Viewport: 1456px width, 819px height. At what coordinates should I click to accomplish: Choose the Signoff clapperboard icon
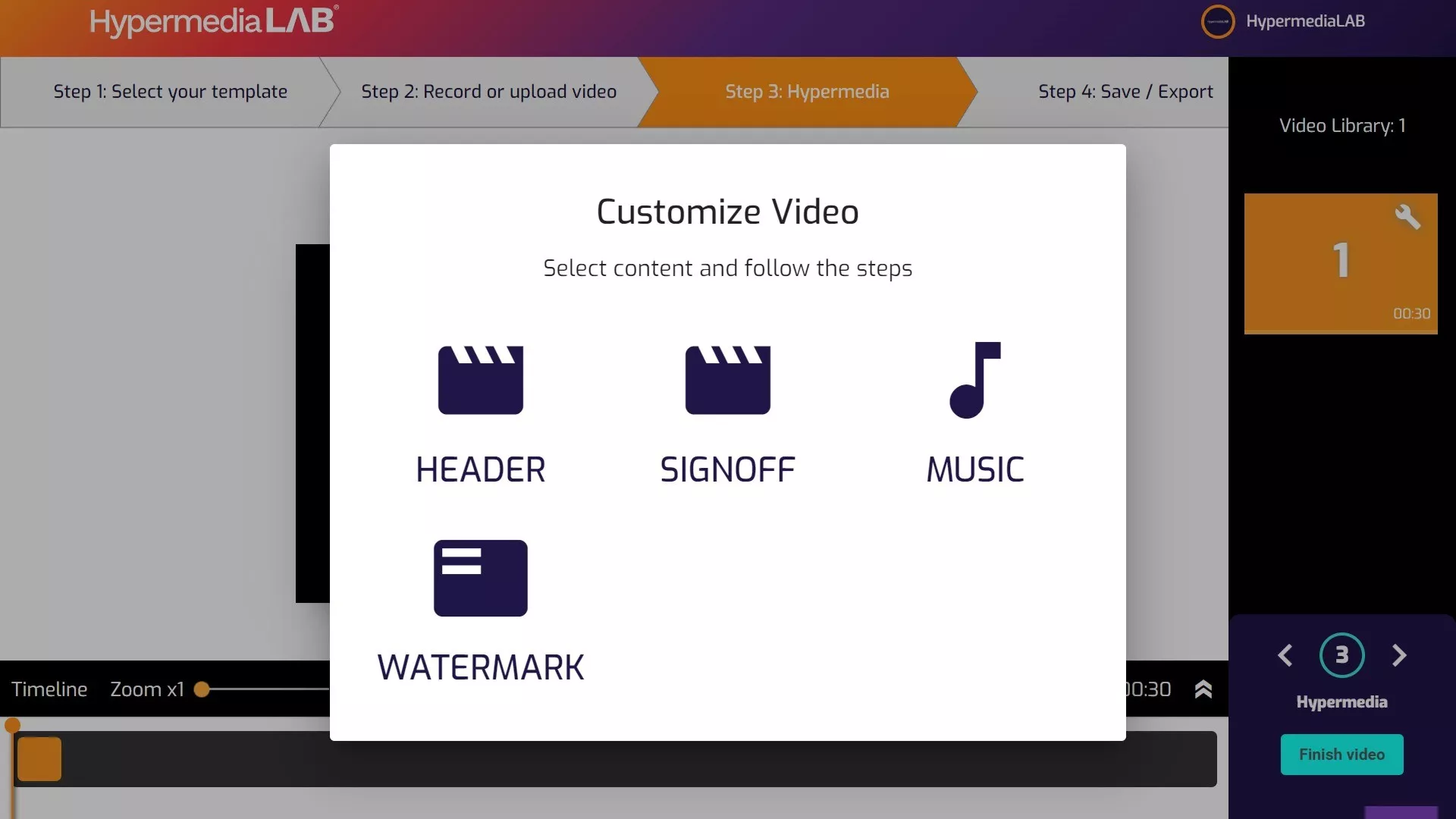point(727,380)
